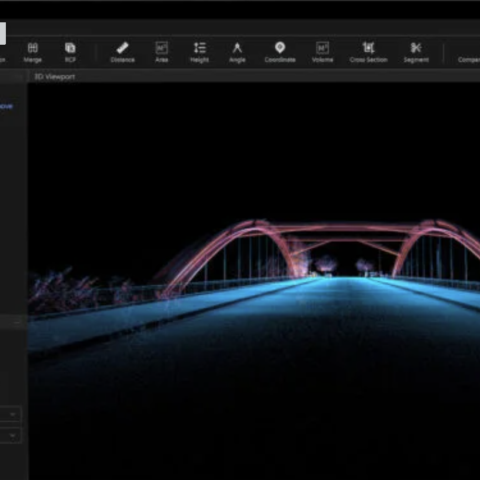Select the Volume measurement tool
Image resolution: width=480 pixels, height=480 pixels.
322,52
